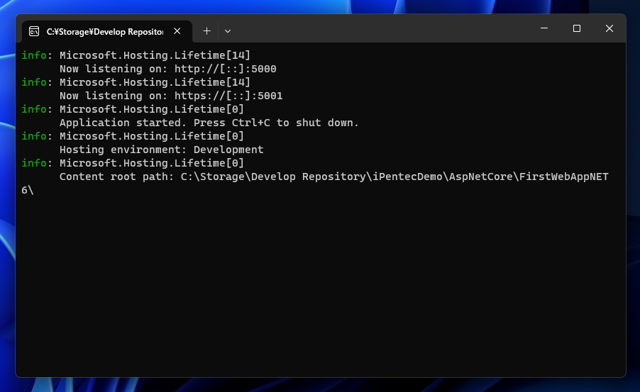Click the wrapped '6\' path ending
Screen dimensions: 640x392
coord(27,190)
